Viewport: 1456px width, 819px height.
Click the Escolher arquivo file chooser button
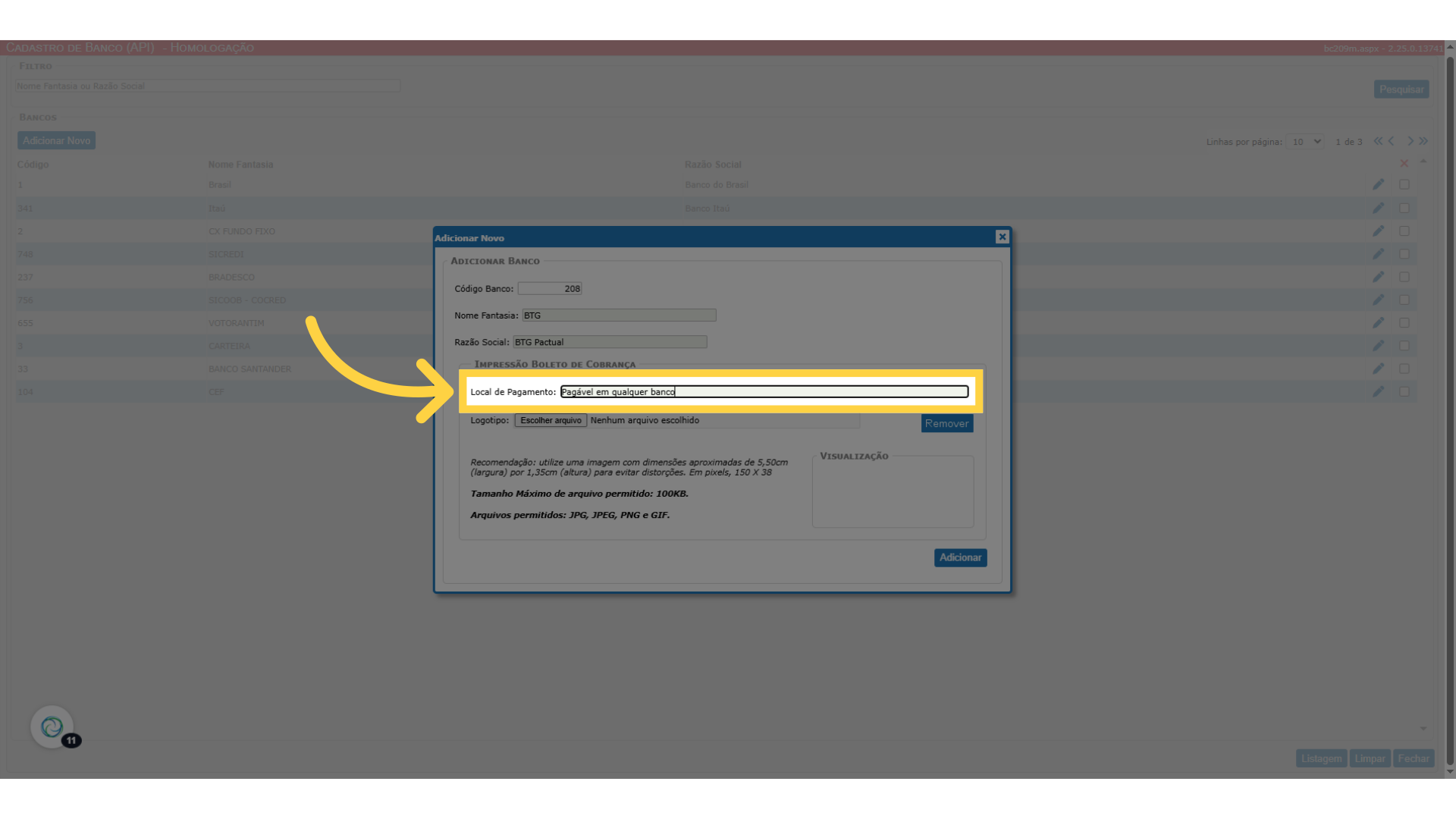click(x=551, y=420)
